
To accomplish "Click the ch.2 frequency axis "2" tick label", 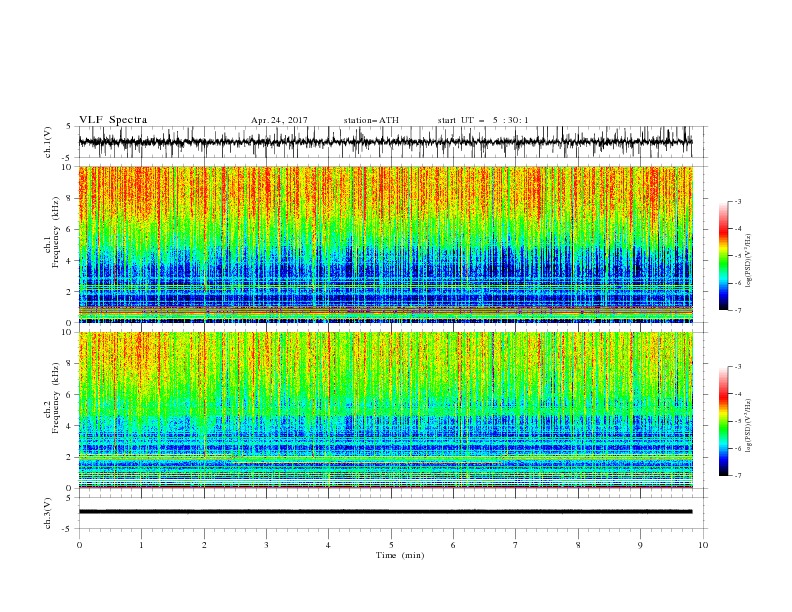I will [69, 457].
